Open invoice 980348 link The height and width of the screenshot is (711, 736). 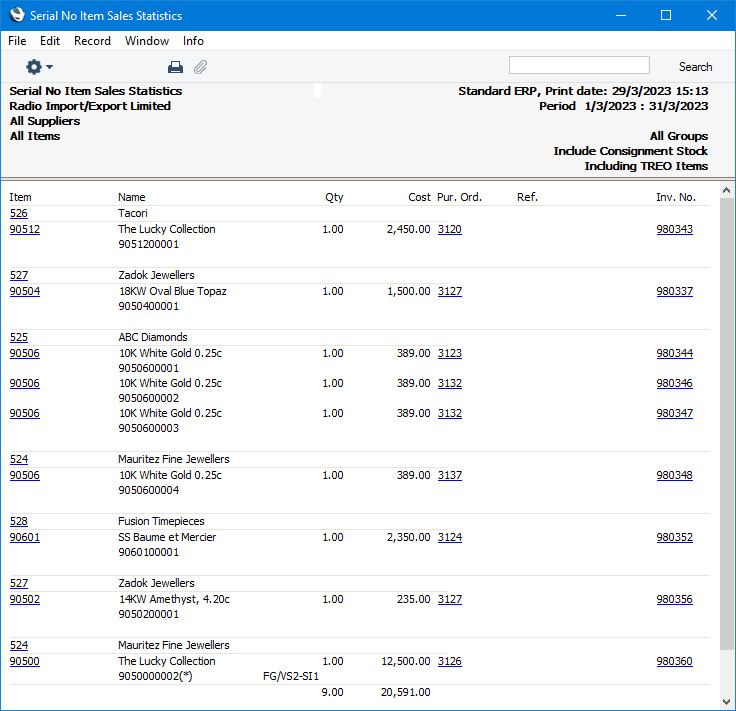675,475
